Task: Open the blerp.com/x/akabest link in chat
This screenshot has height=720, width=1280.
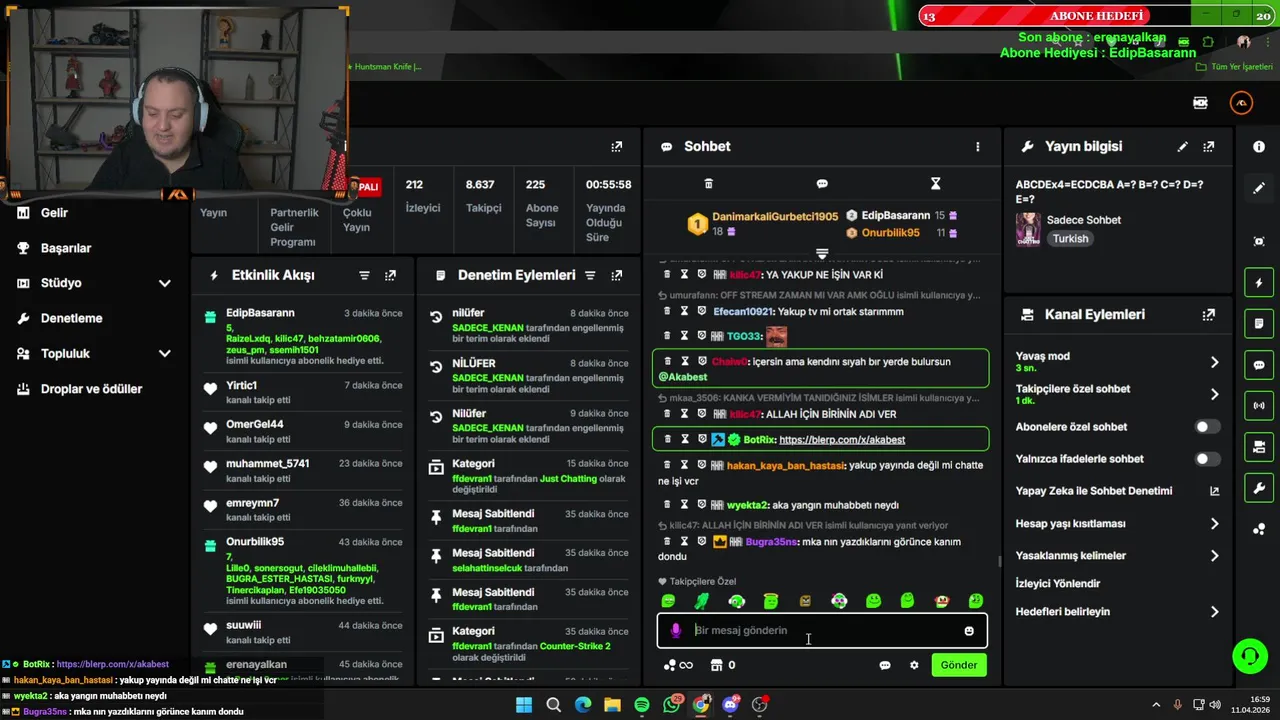Action: click(842, 440)
